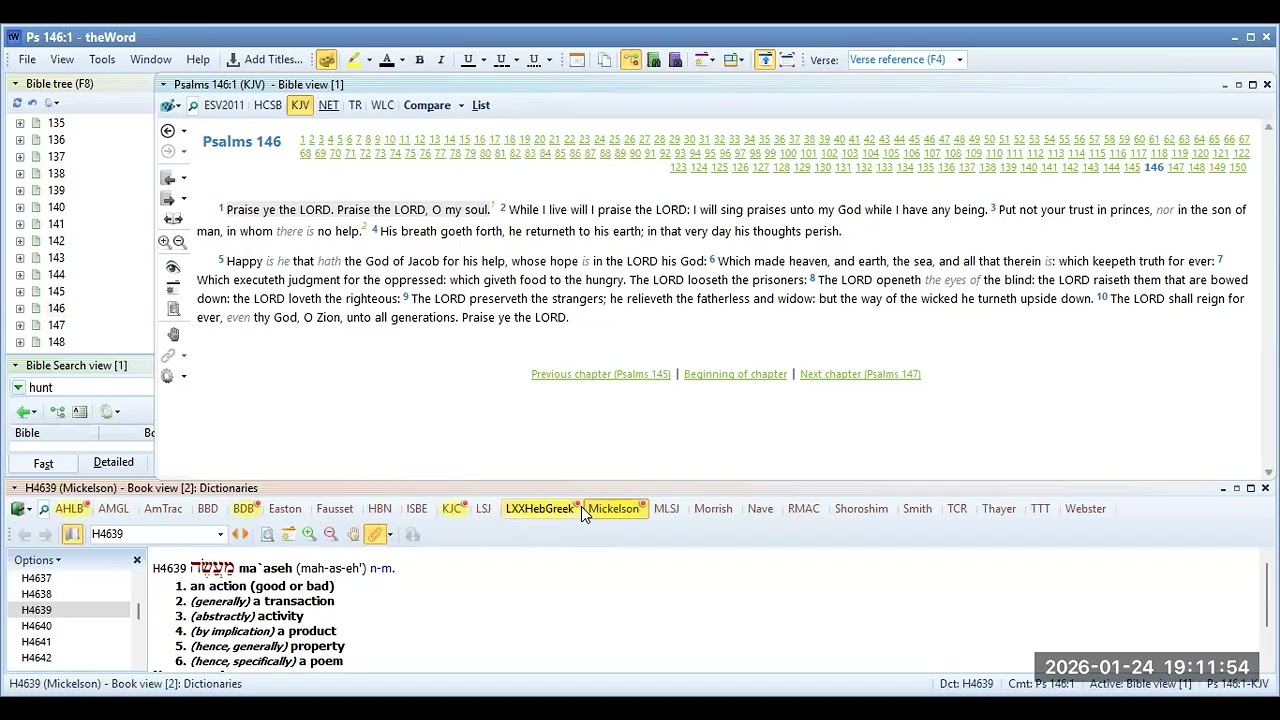Toggle bold formatting
The height and width of the screenshot is (720, 1280).
(419, 60)
